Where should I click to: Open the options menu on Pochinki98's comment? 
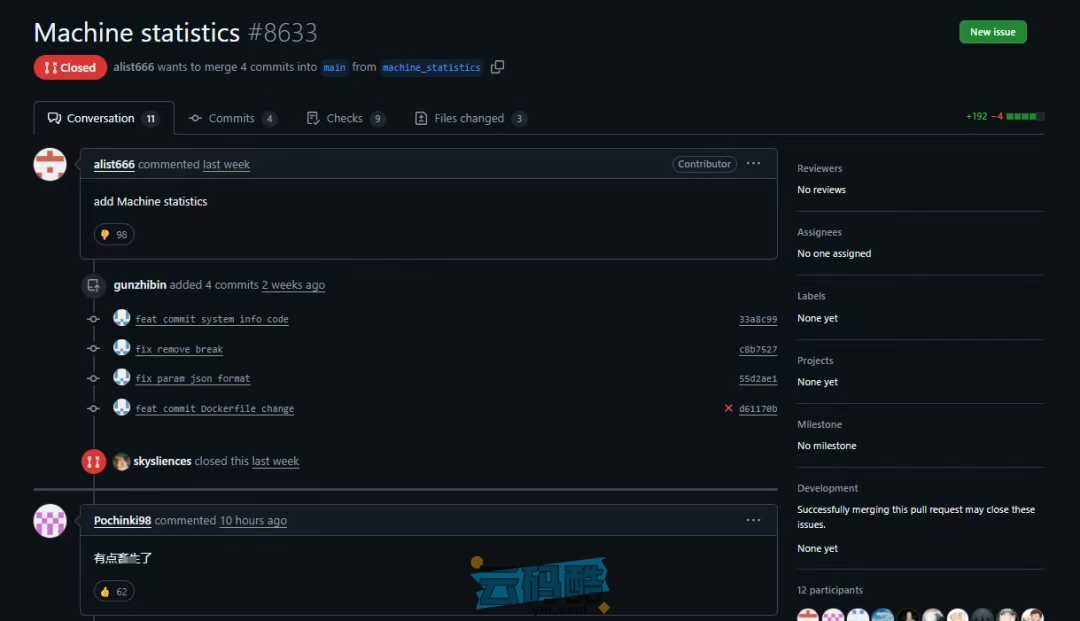[753, 520]
